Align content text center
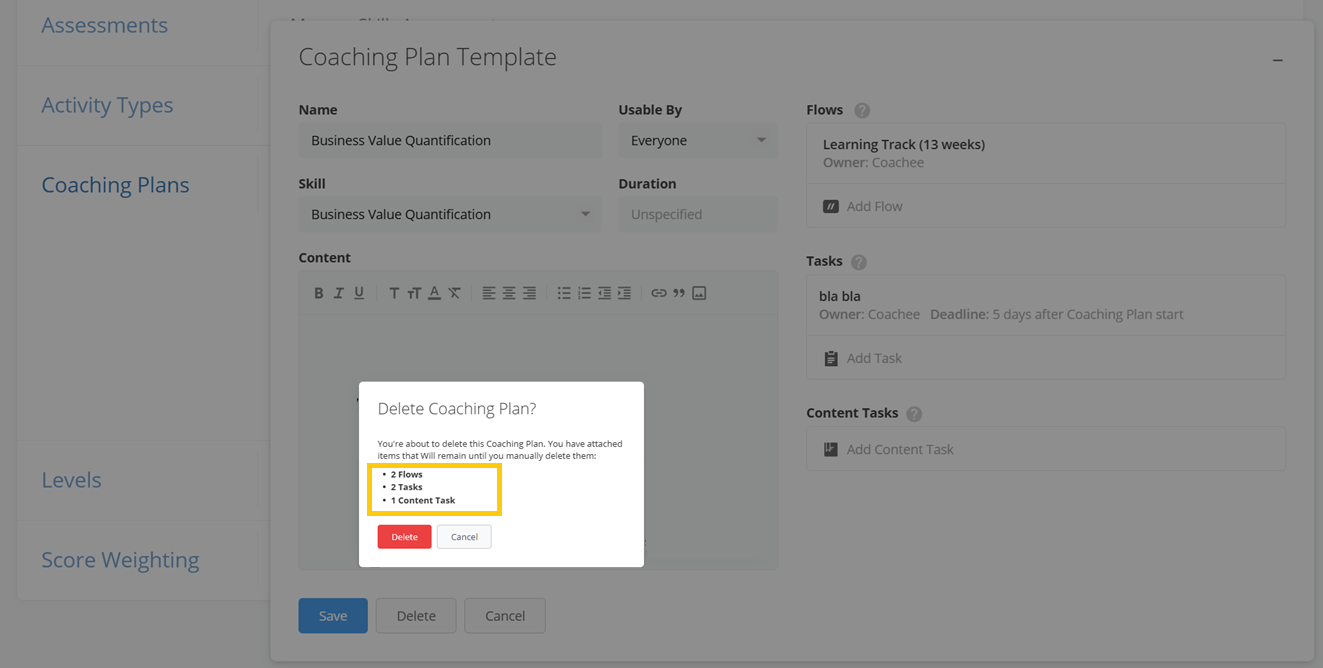Screen dimensions: 1323x668 [509, 293]
